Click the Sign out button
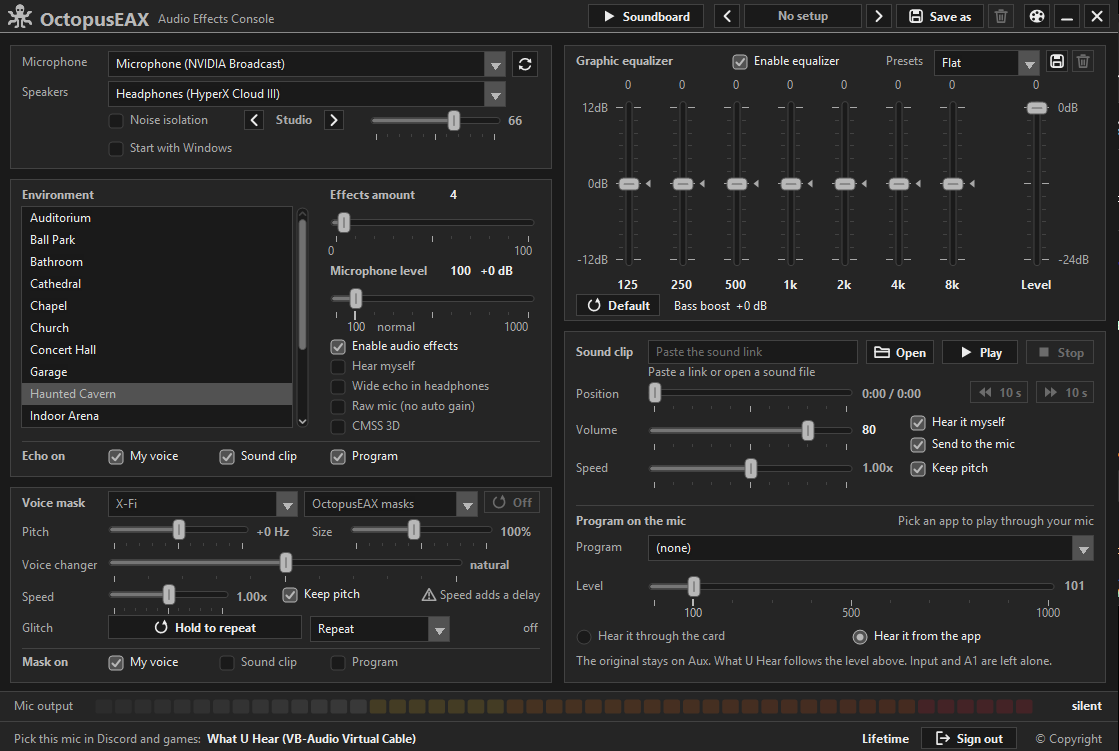Viewport: 1119px width, 751px height. click(x=970, y=739)
